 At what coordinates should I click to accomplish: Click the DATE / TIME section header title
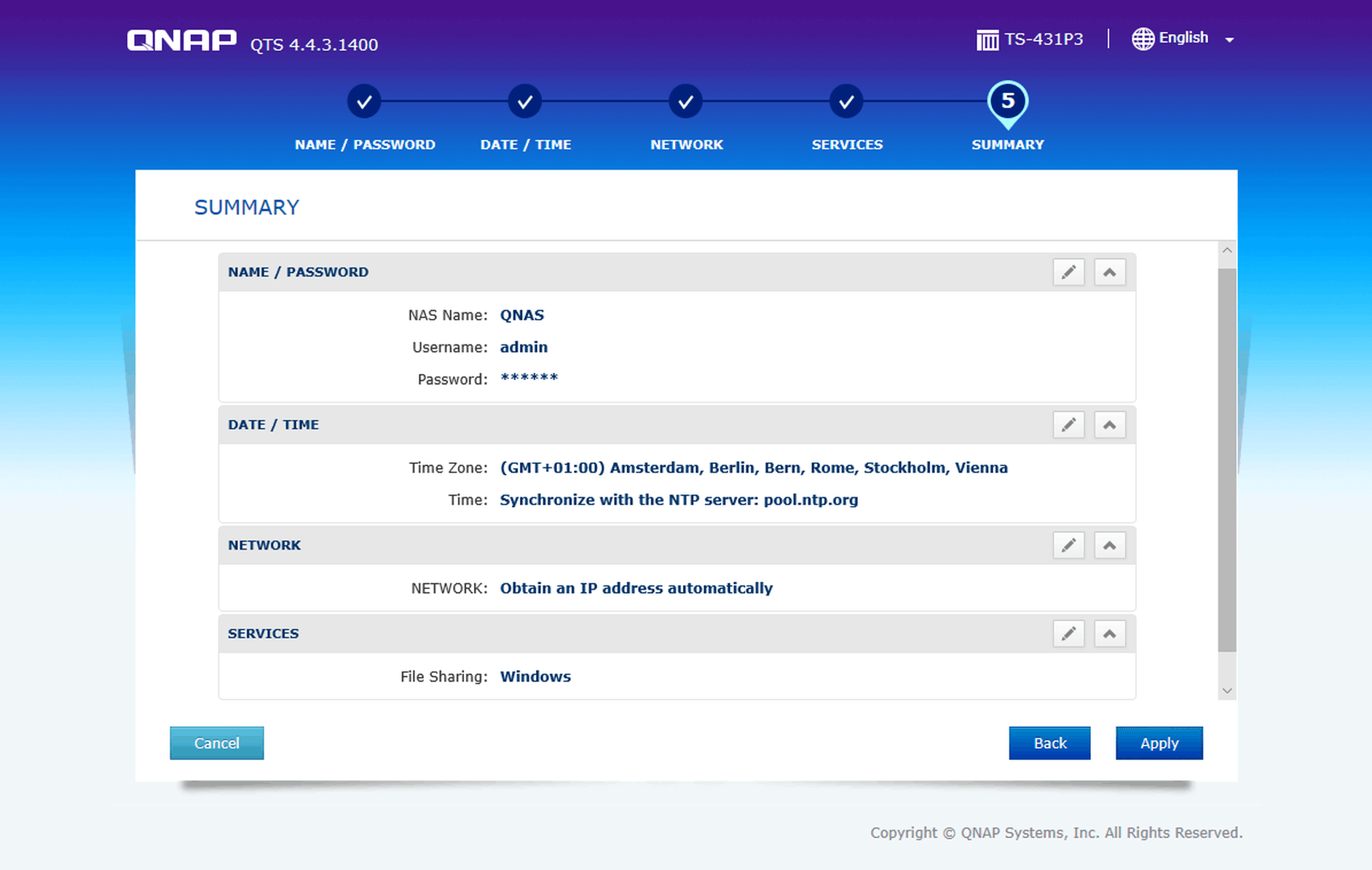(x=273, y=424)
